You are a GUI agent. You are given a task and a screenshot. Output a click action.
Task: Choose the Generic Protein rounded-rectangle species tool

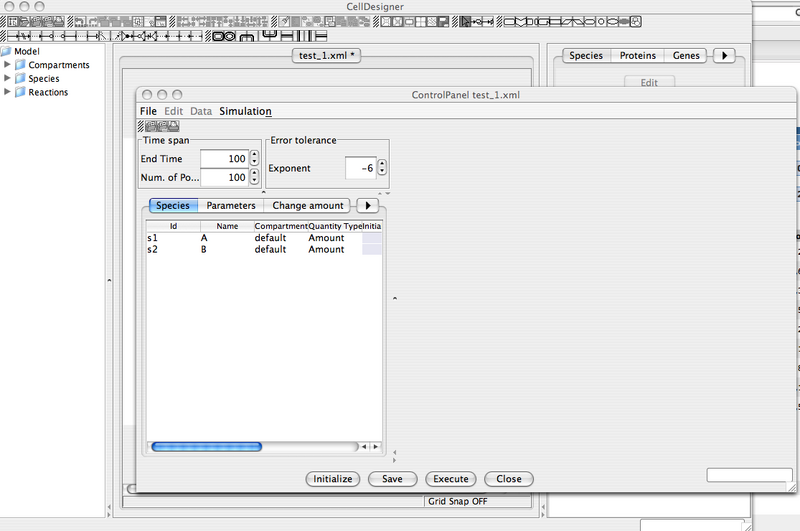pos(510,21)
